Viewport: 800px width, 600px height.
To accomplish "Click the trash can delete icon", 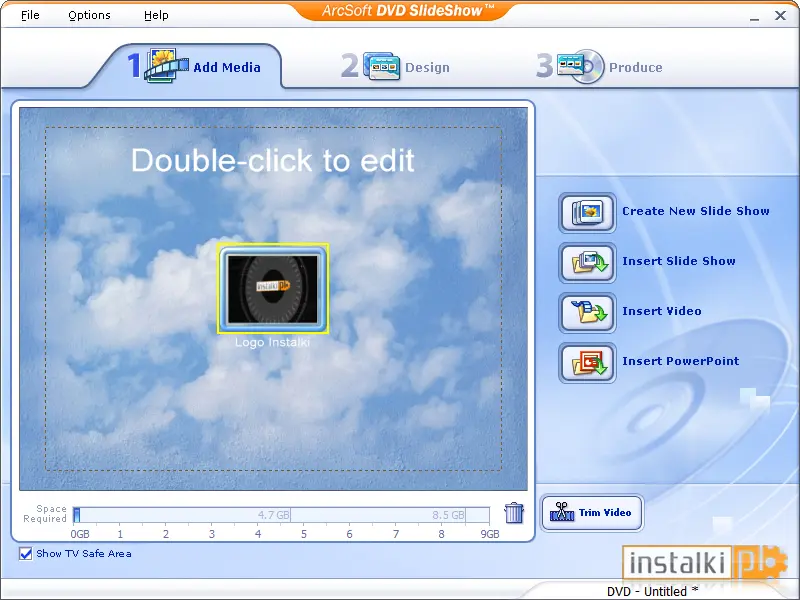I will click(514, 513).
